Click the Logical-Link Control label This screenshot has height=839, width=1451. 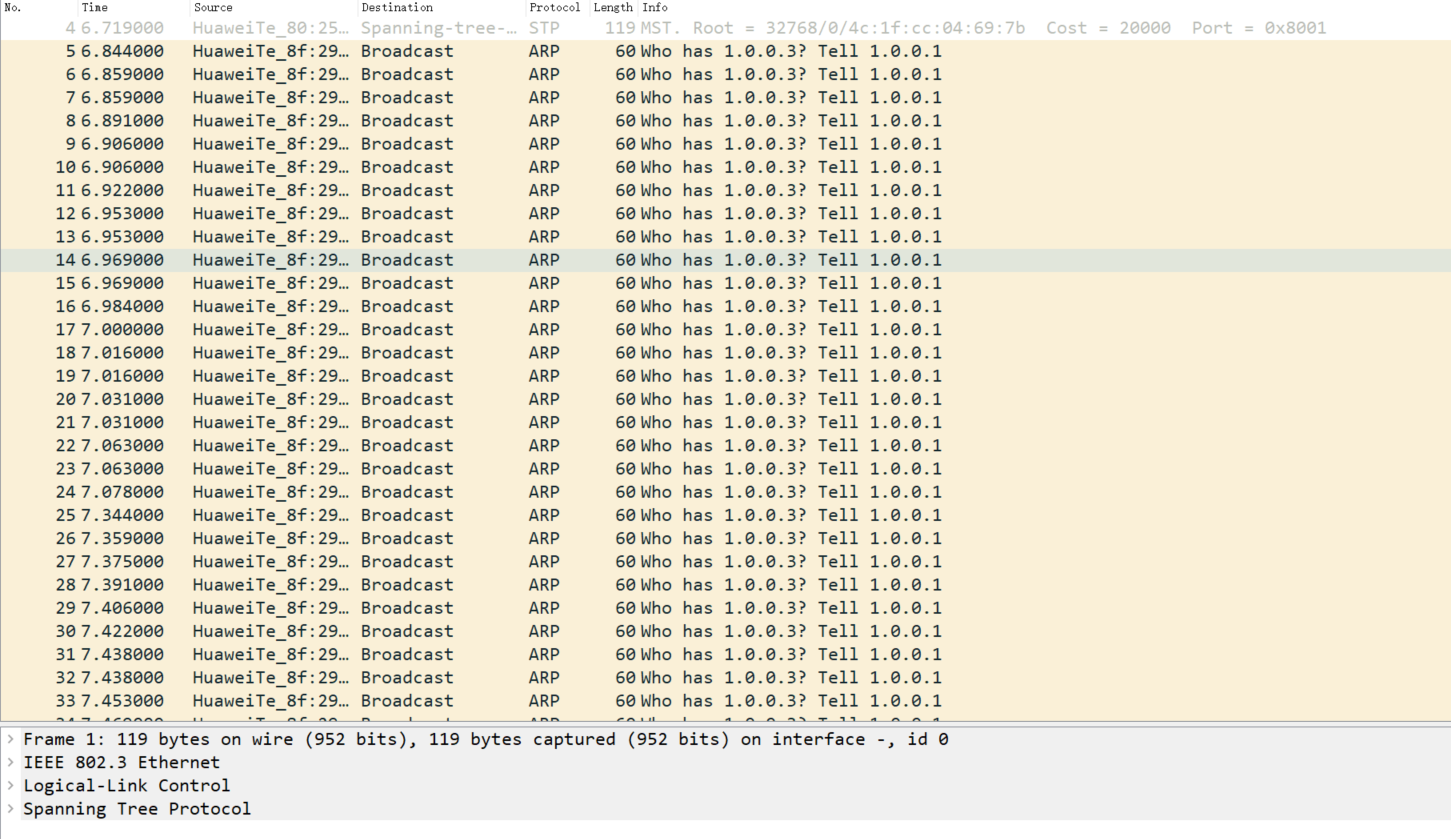pos(126,785)
